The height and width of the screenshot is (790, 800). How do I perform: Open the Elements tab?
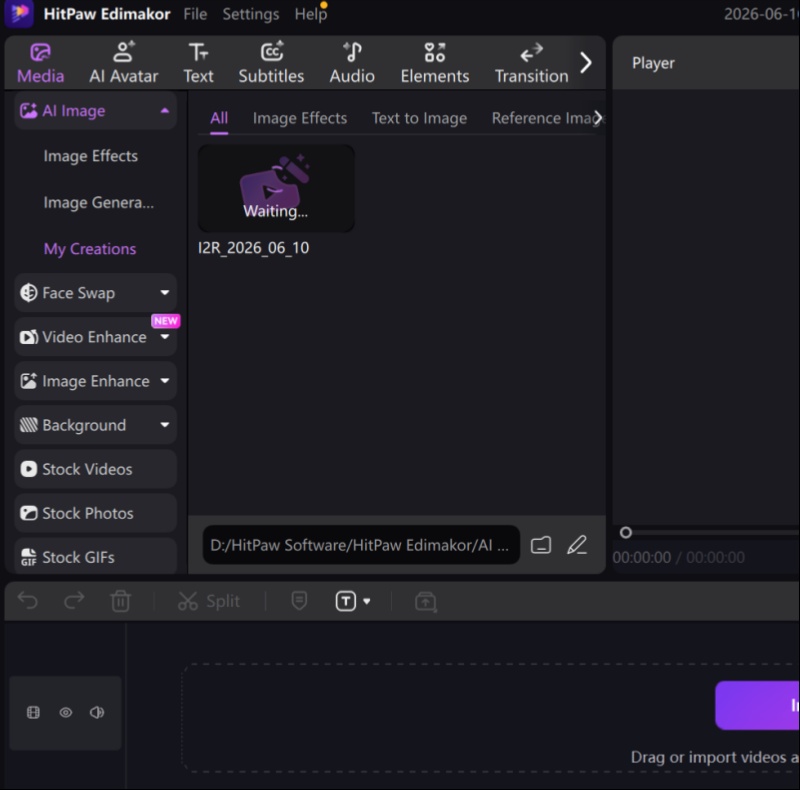click(x=435, y=63)
